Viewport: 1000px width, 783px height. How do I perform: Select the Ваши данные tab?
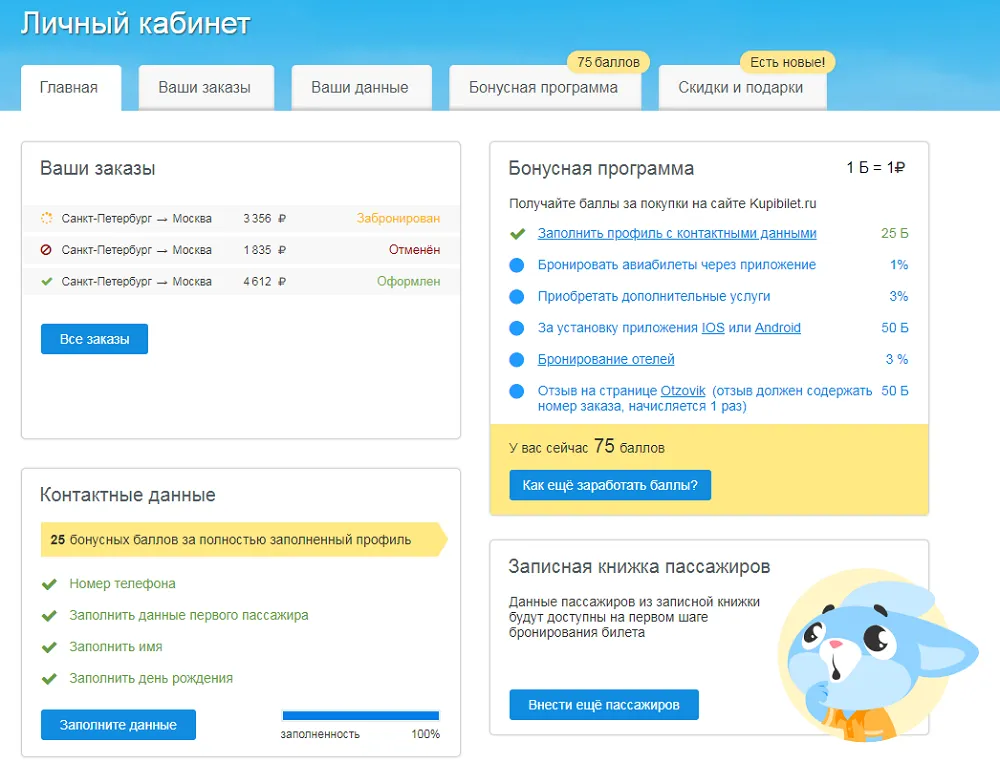[x=361, y=88]
